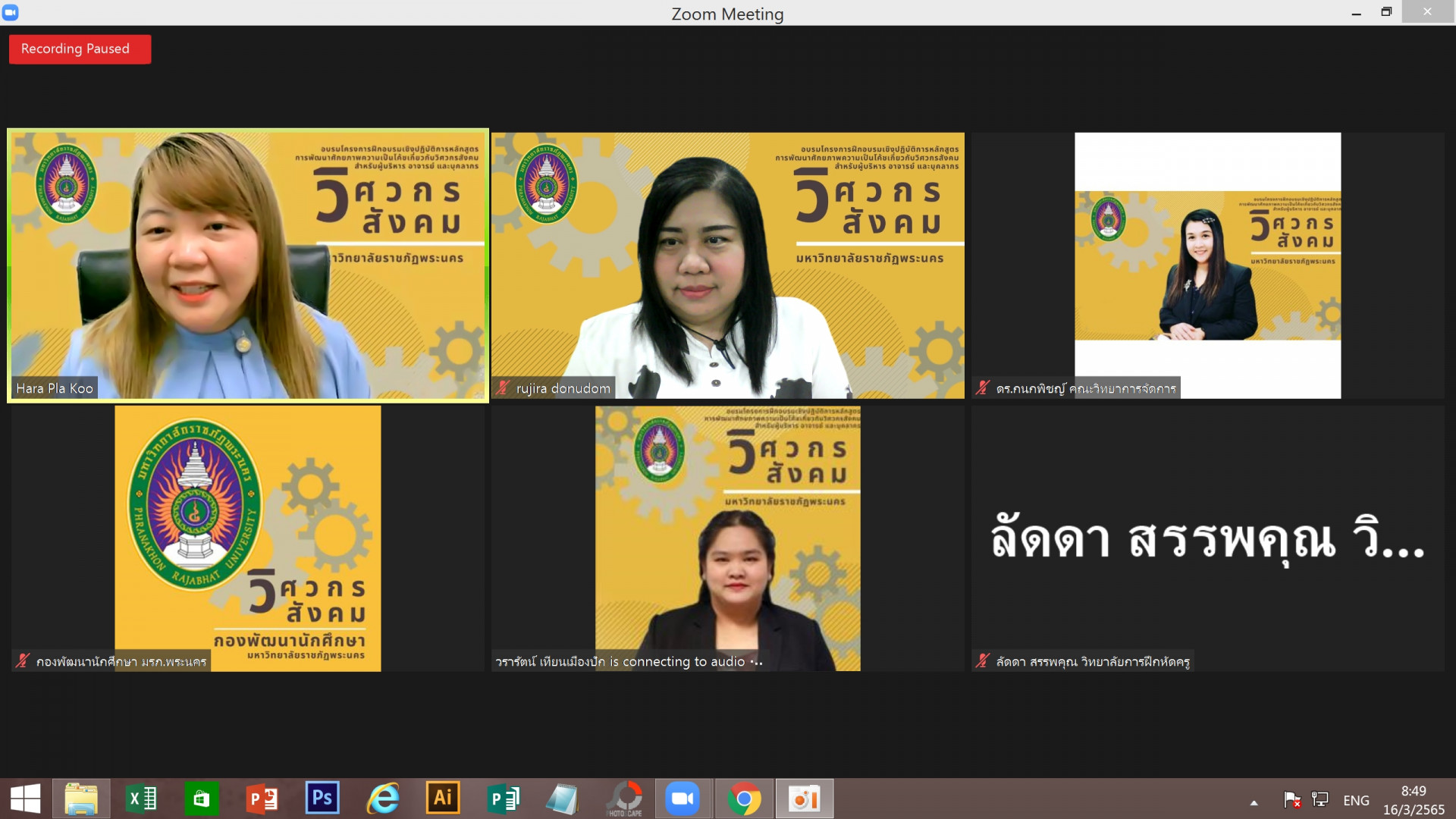Open the Windows Start menu
The width and height of the screenshot is (1456, 819).
25,799
